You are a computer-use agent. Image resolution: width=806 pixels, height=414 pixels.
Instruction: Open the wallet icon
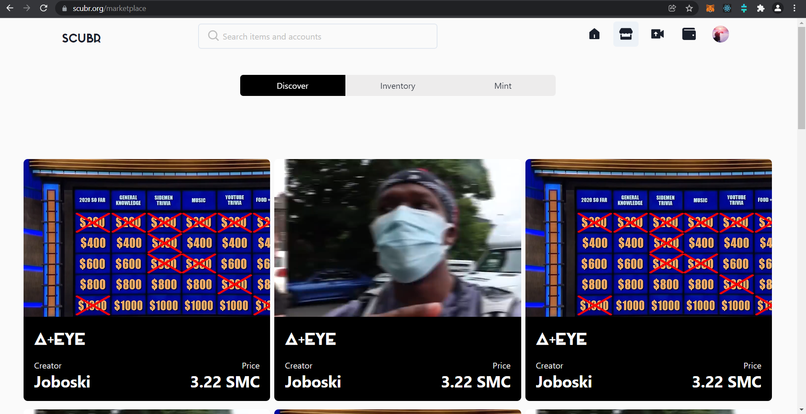click(689, 34)
